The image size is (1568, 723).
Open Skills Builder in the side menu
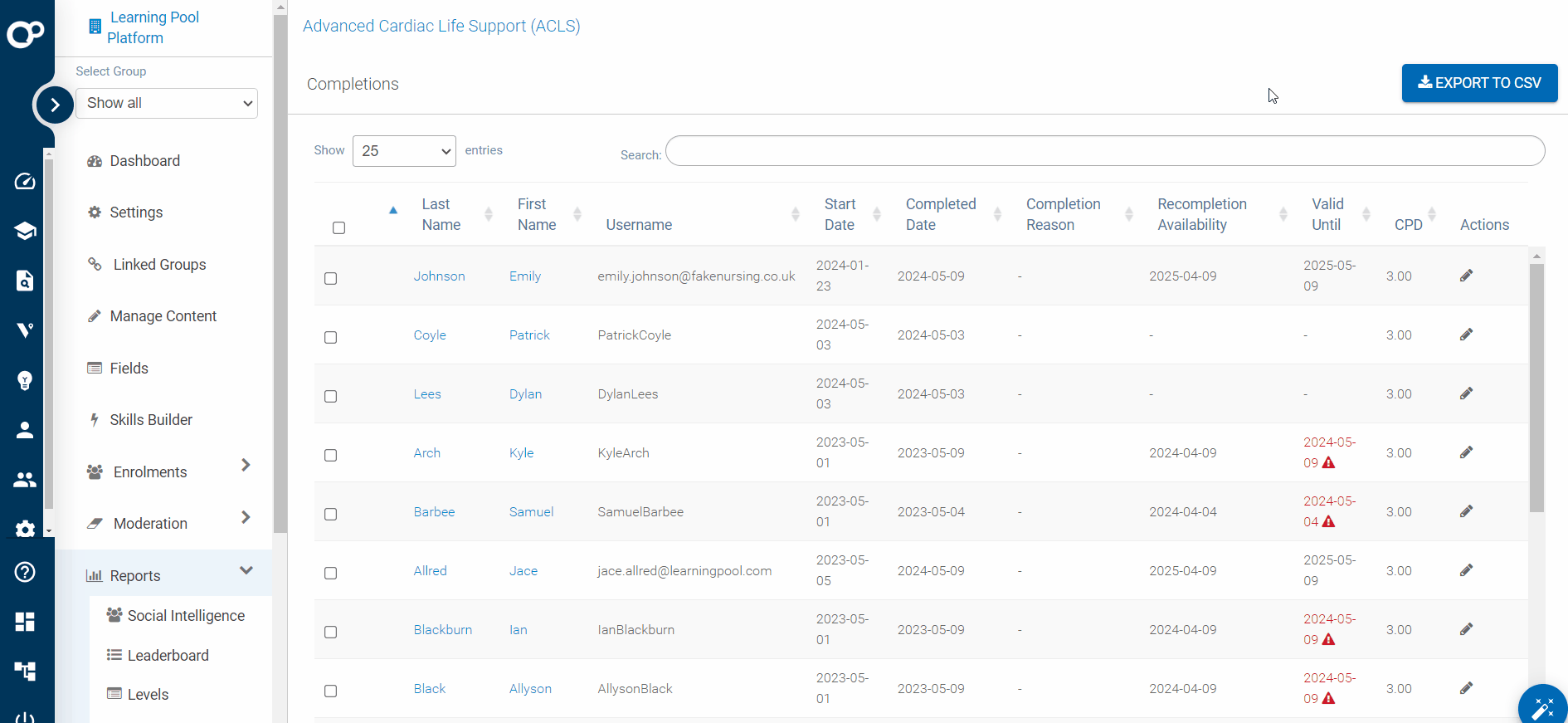pyautogui.click(x=151, y=420)
